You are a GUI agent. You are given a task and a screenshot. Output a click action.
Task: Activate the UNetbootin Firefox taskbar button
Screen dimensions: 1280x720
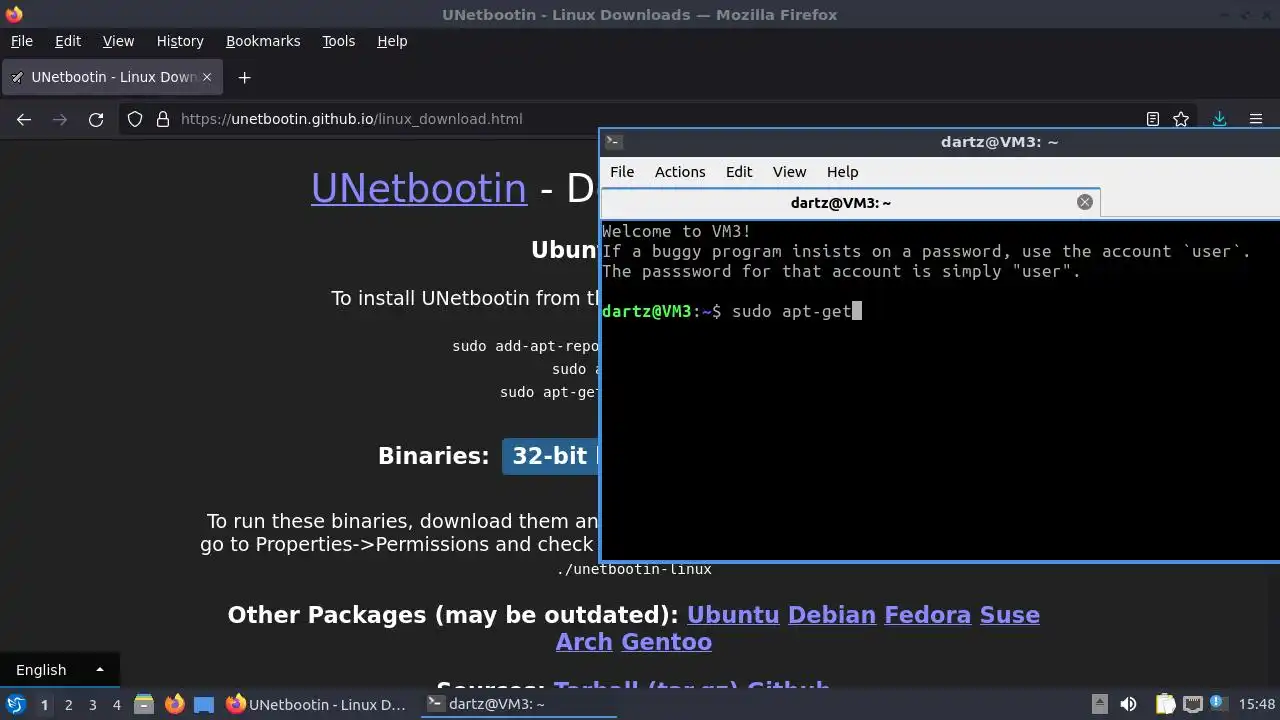318,704
